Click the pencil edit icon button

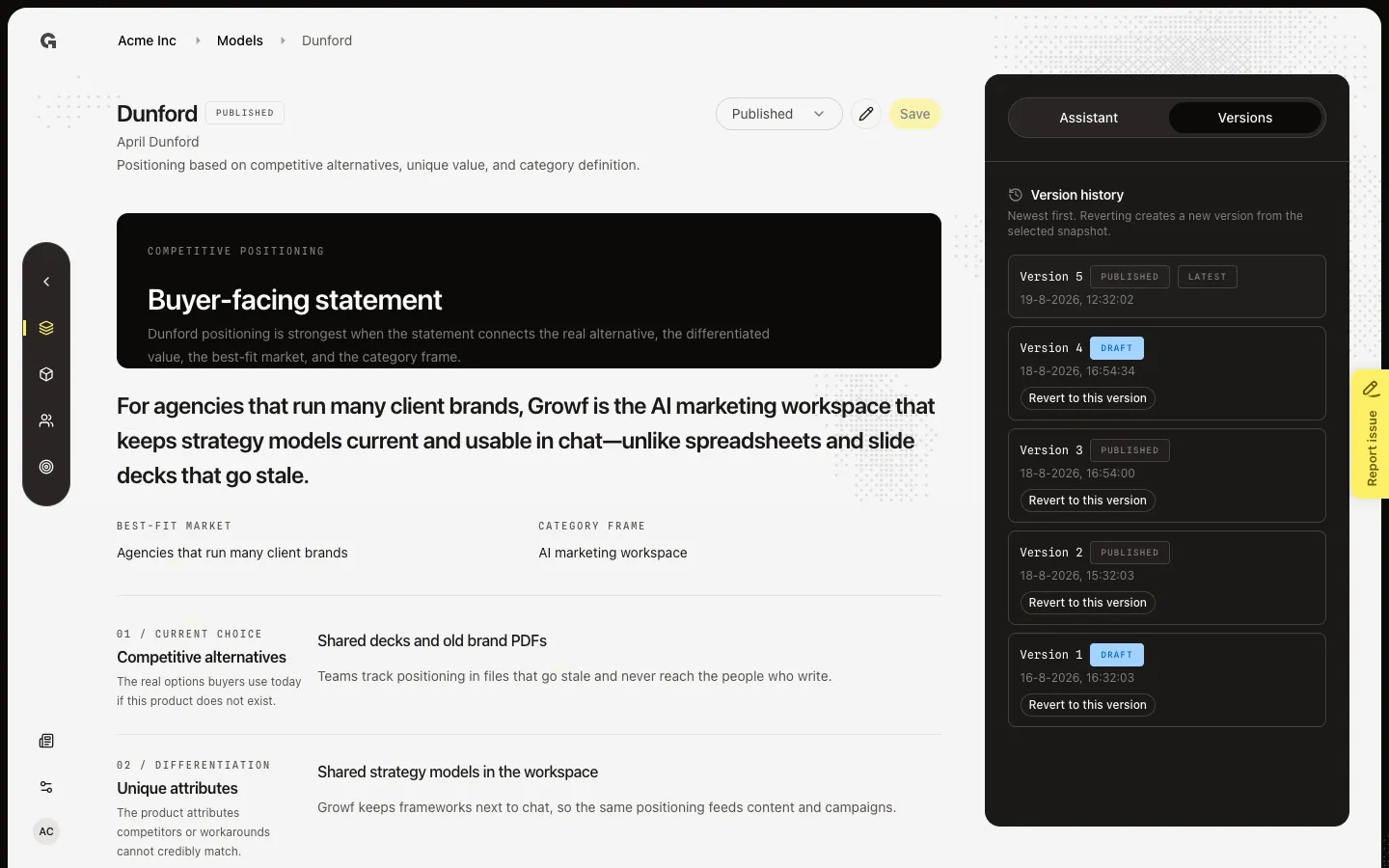(x=866, y=114)
